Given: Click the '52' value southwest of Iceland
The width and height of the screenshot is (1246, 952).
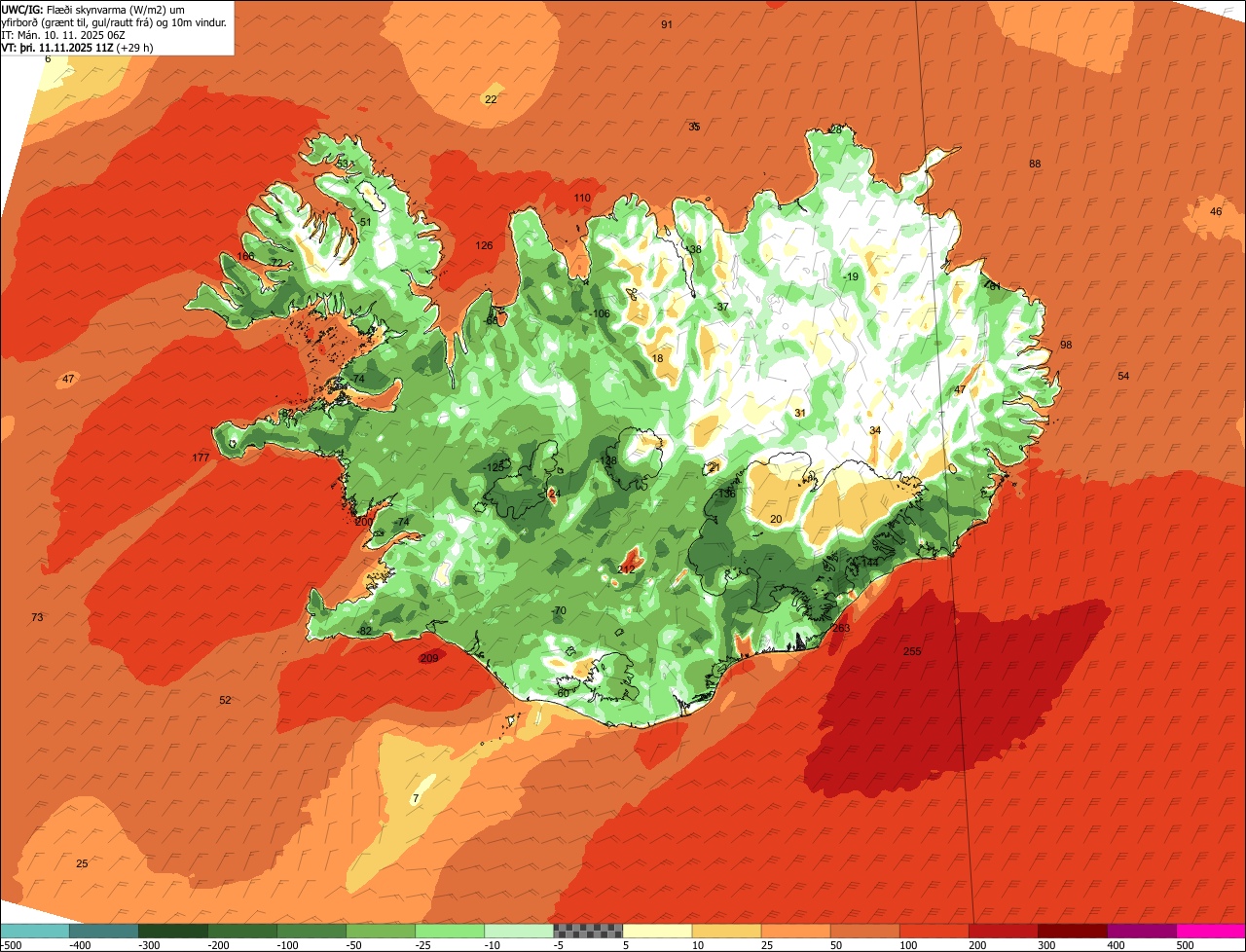Looking at the screenshot, I should coord(225,700).
